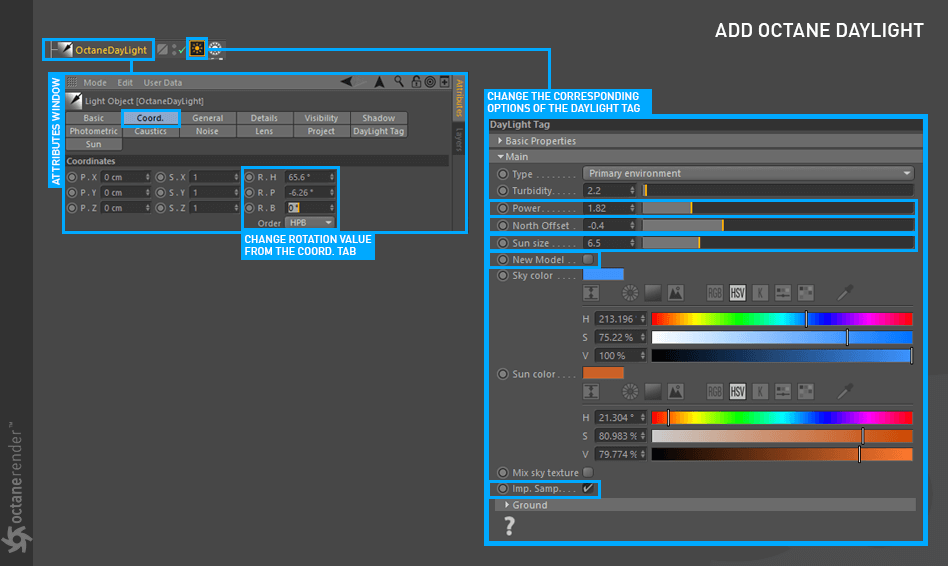Activate eyedropper for Sun color
This screenshot has height=566, width=948.
tap(845, 391)
